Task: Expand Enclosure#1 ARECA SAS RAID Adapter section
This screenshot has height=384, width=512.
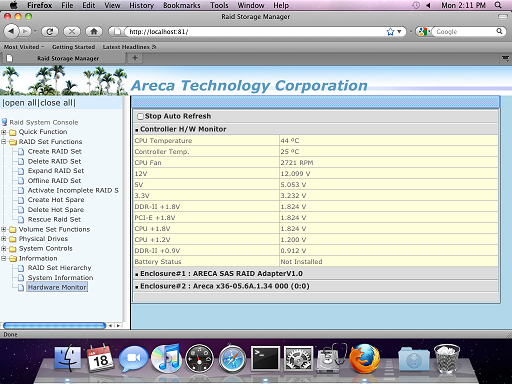Action: click(x=137, y=274)
